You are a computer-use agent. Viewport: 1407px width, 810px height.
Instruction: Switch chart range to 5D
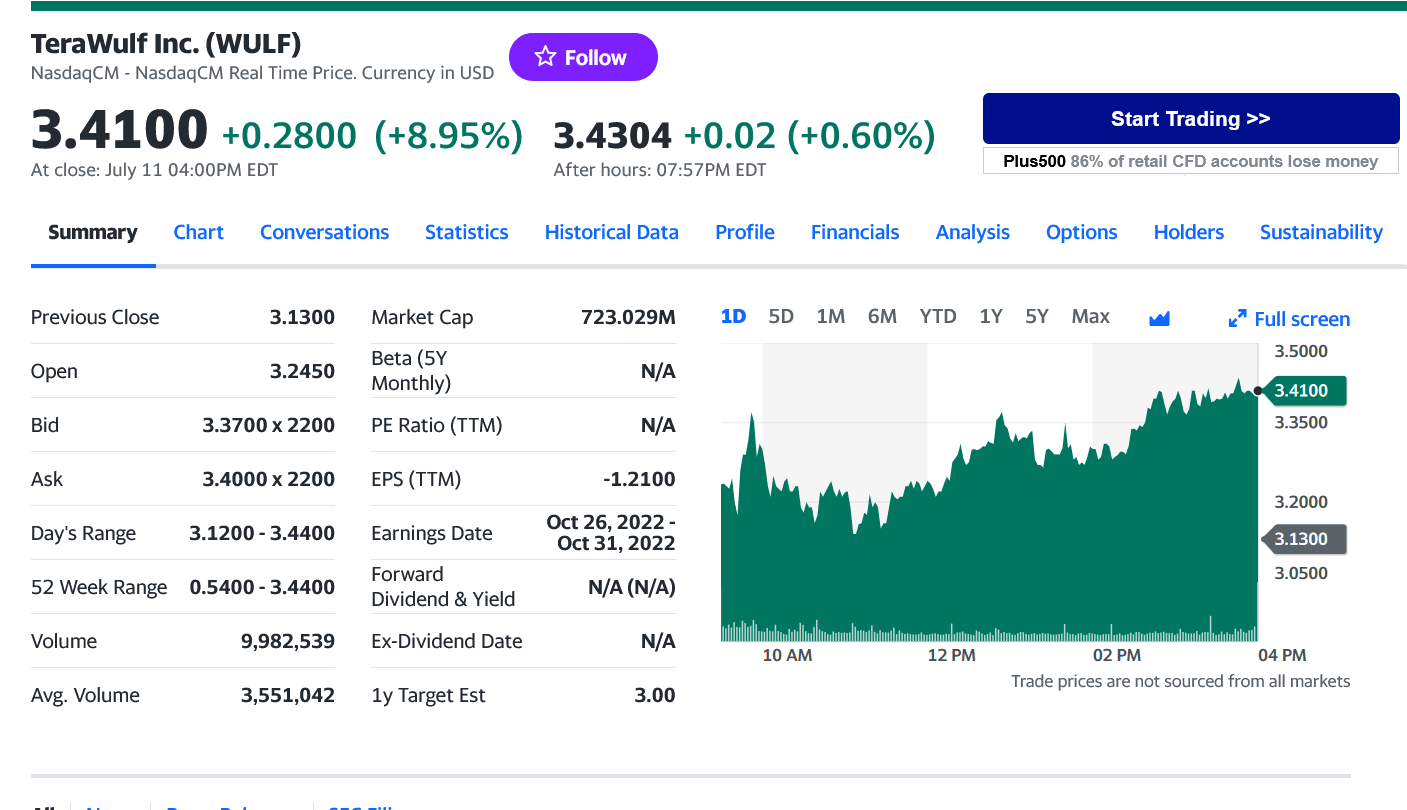781,317
